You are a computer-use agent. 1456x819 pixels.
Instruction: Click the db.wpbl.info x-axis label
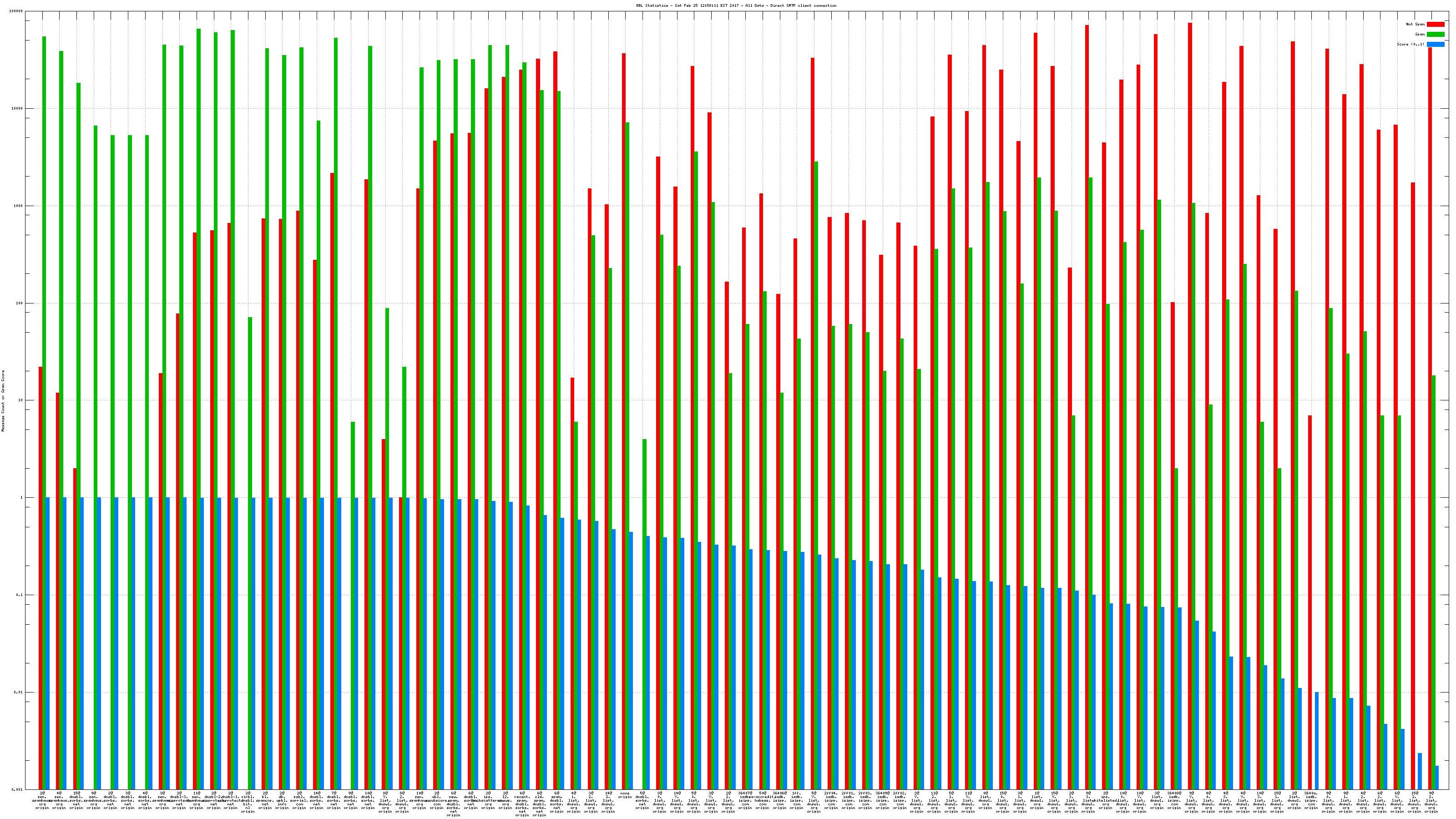282,800
